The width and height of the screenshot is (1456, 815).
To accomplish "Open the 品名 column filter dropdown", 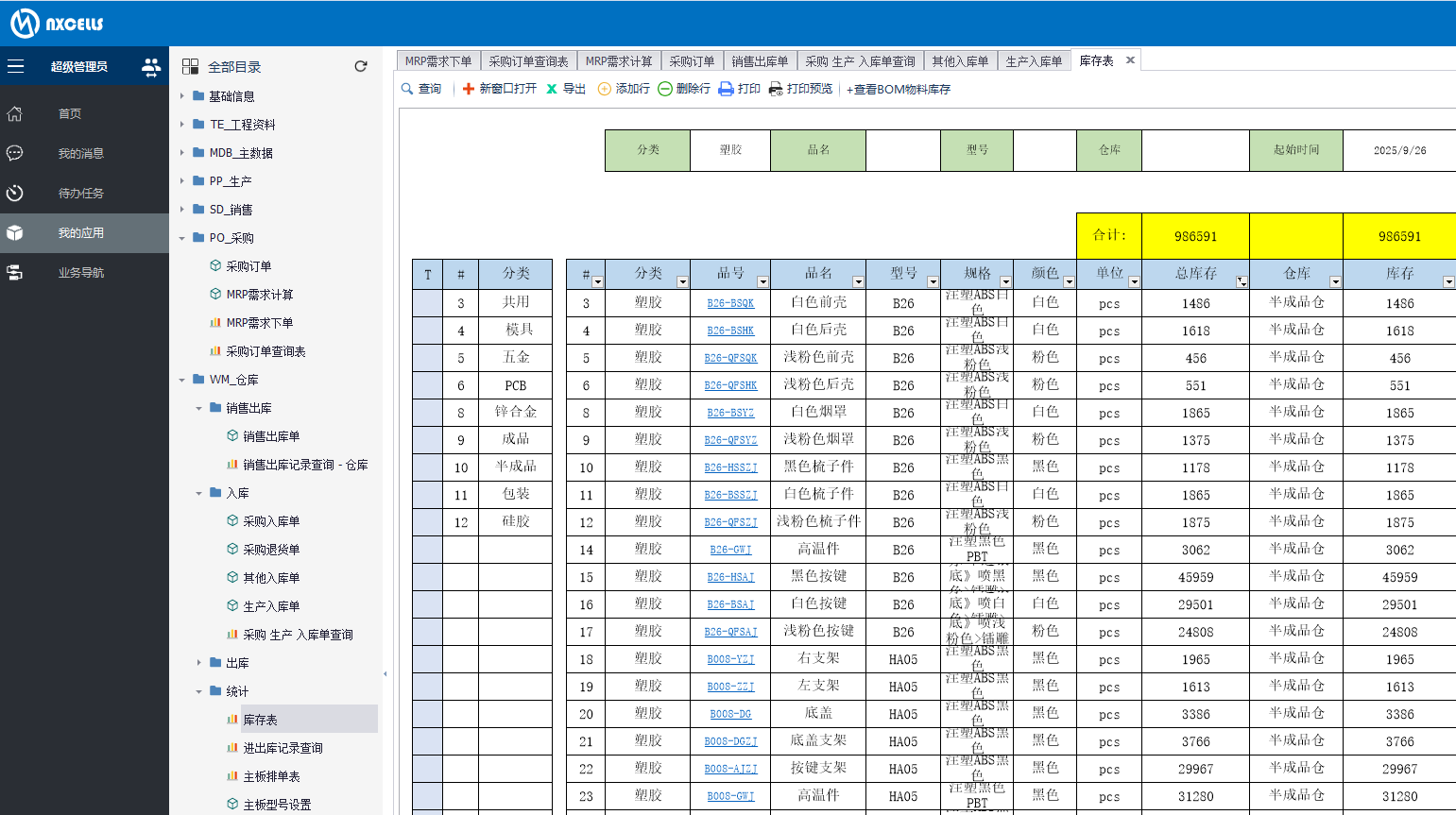I will (858, 279).
